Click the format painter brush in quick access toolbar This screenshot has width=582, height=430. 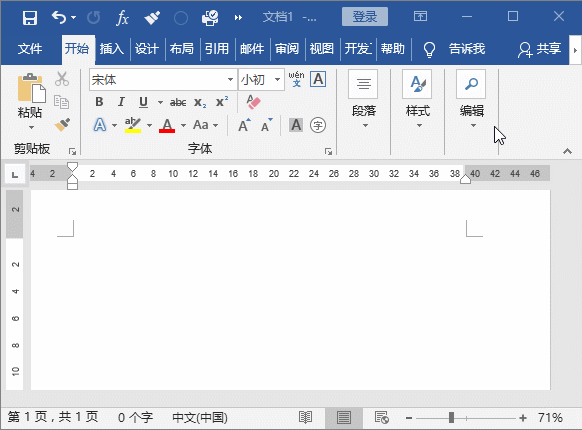(152, 17)
